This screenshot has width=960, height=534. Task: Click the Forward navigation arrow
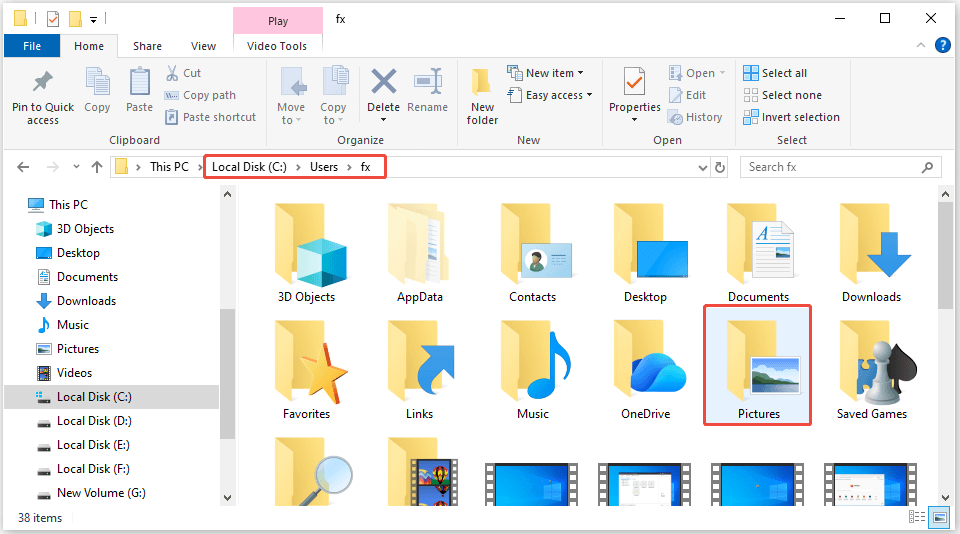click(x=53, y=167)
